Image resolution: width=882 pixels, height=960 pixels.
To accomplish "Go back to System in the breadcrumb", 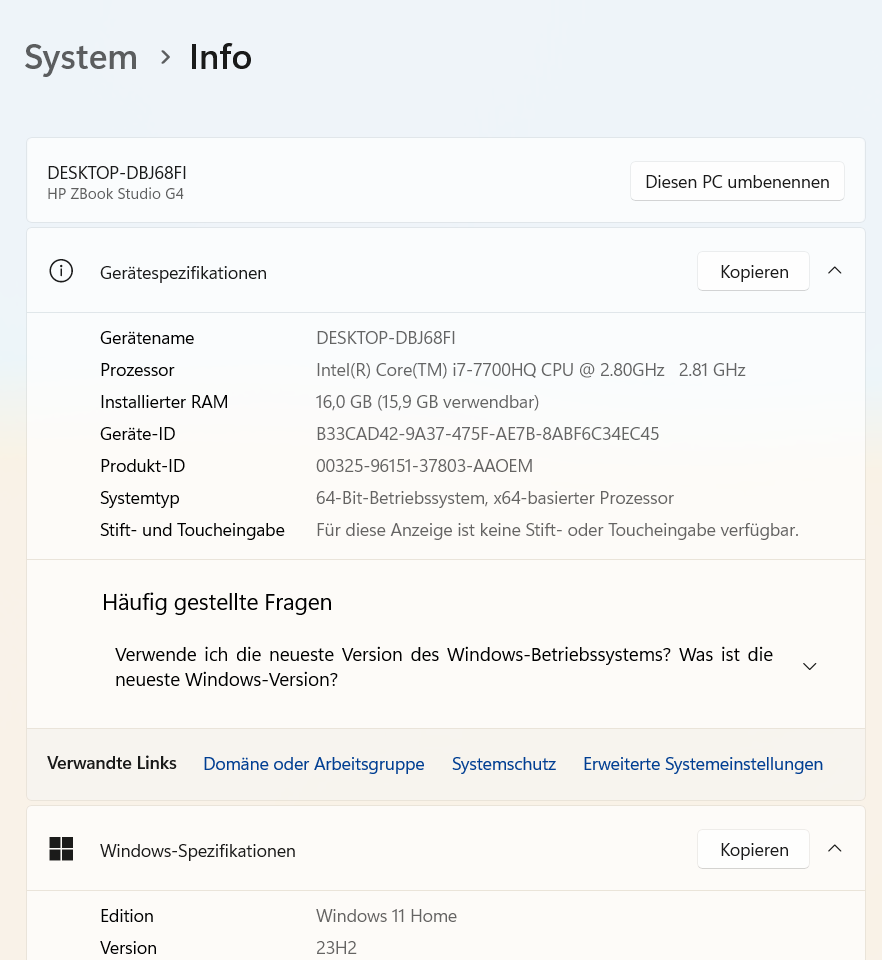I will point(81,58).
